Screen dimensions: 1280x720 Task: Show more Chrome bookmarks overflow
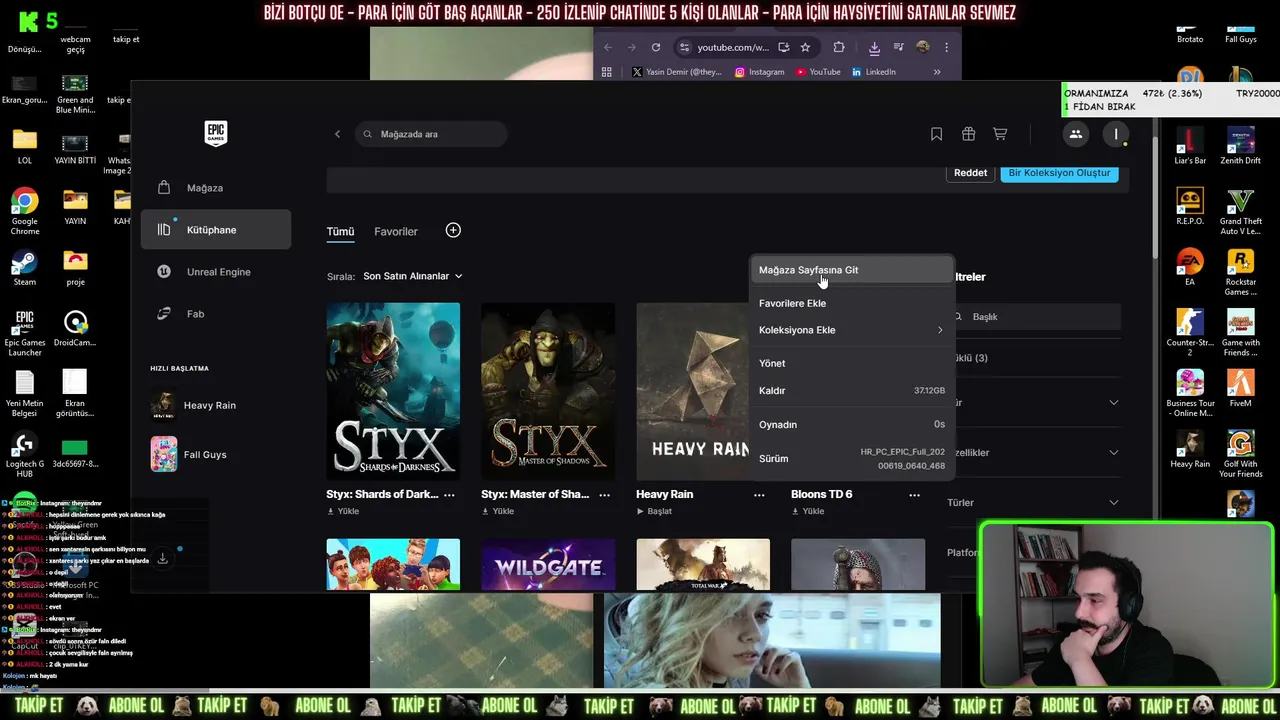(937, 72)
